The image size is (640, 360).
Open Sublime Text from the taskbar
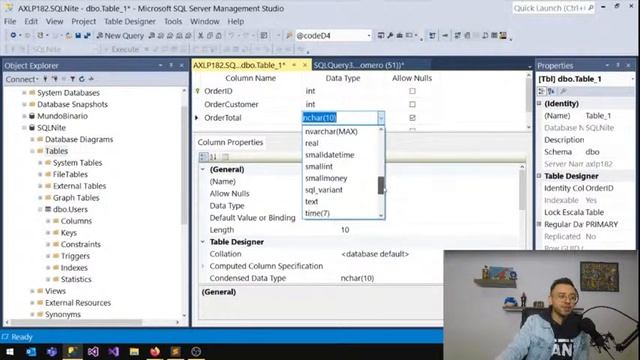pos(176,351)
